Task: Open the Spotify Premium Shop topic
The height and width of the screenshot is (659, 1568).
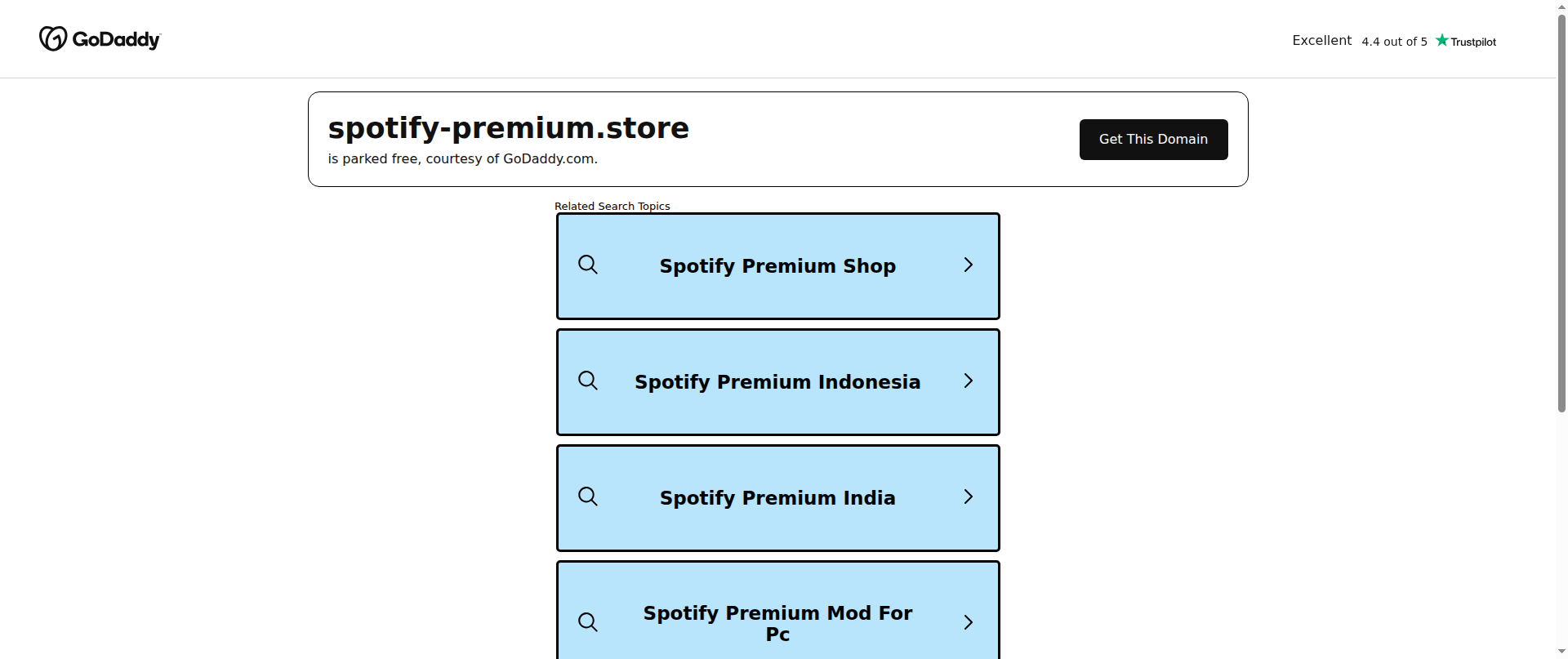Action: [778, 266]
